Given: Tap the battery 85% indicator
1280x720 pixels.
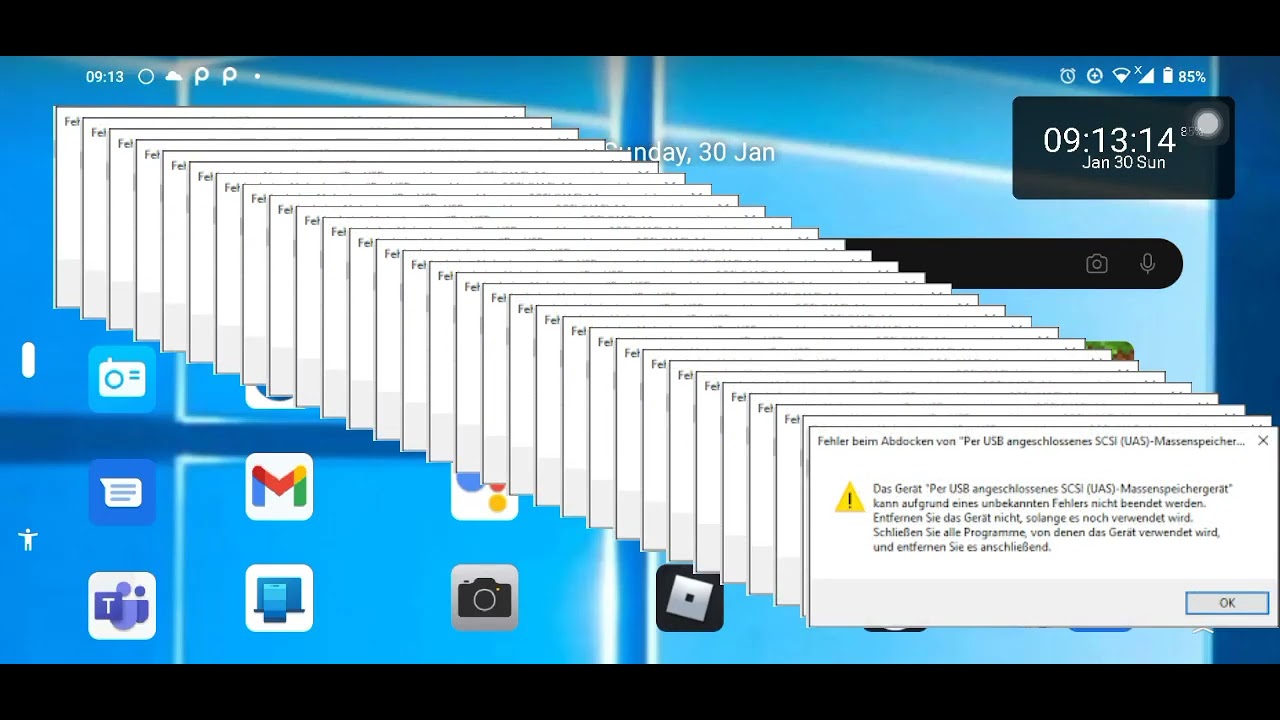Looking at the screenshot, I should (1183, 76).
